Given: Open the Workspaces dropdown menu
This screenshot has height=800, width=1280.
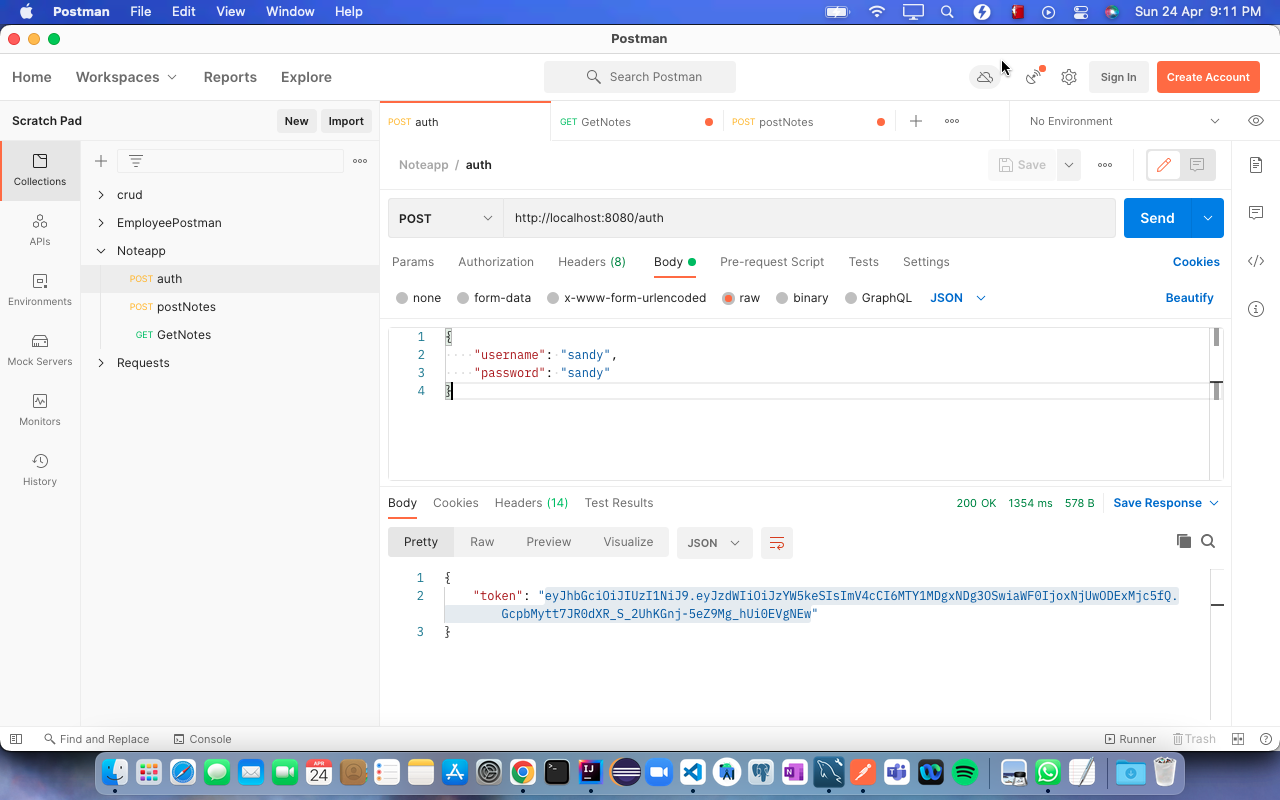Looking at the screenshot, I should (x=127, y=77).
